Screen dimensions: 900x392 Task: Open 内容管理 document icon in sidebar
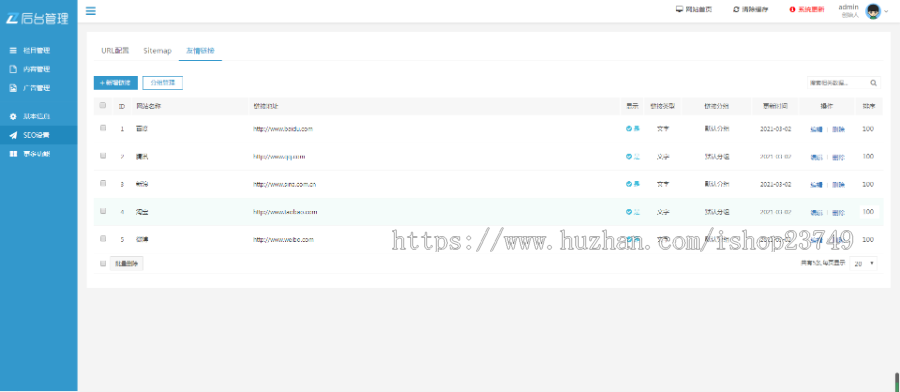13,69
